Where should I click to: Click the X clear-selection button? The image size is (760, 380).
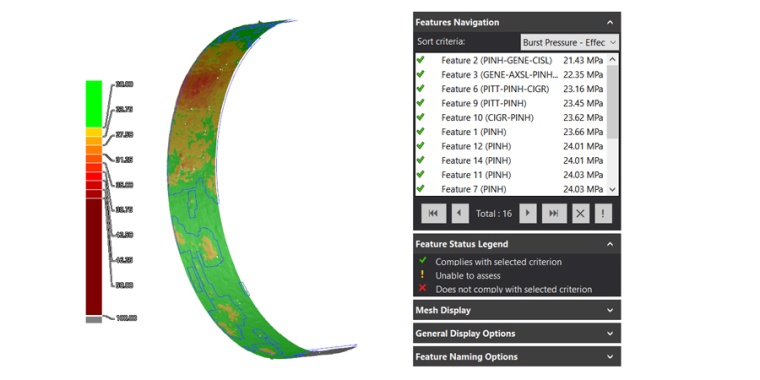click(x=580, y=213)
